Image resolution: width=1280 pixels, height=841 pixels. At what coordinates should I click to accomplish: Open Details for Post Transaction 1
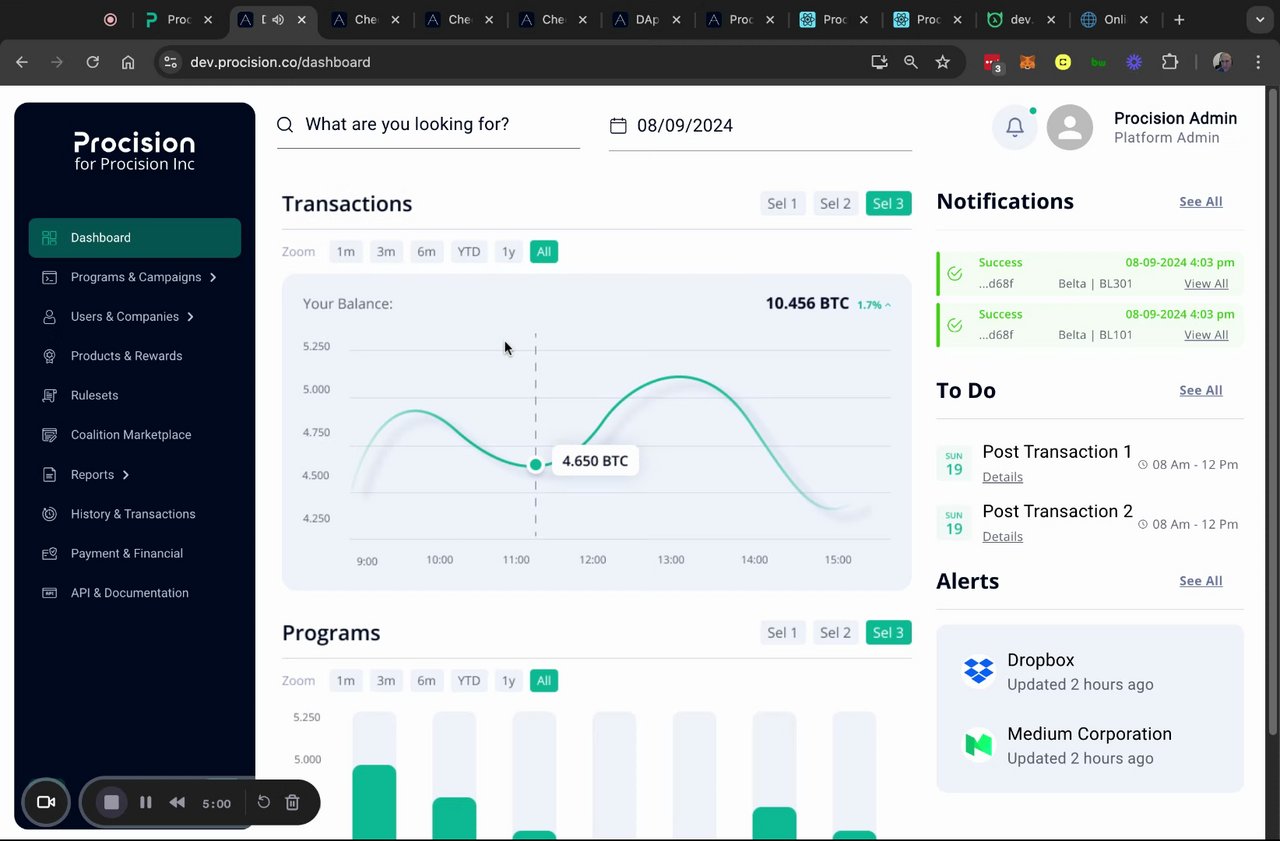[1002, 477]
